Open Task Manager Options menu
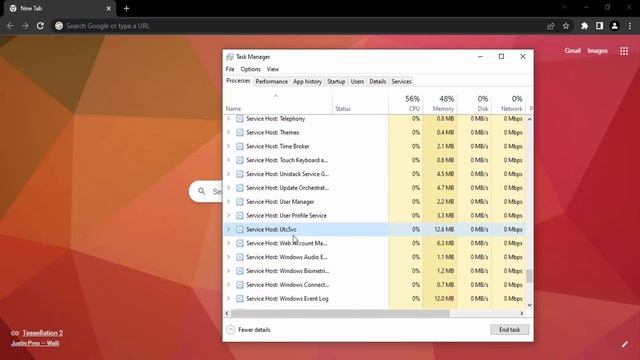Screen dimensions: 640x360 [x=250, y=69]
